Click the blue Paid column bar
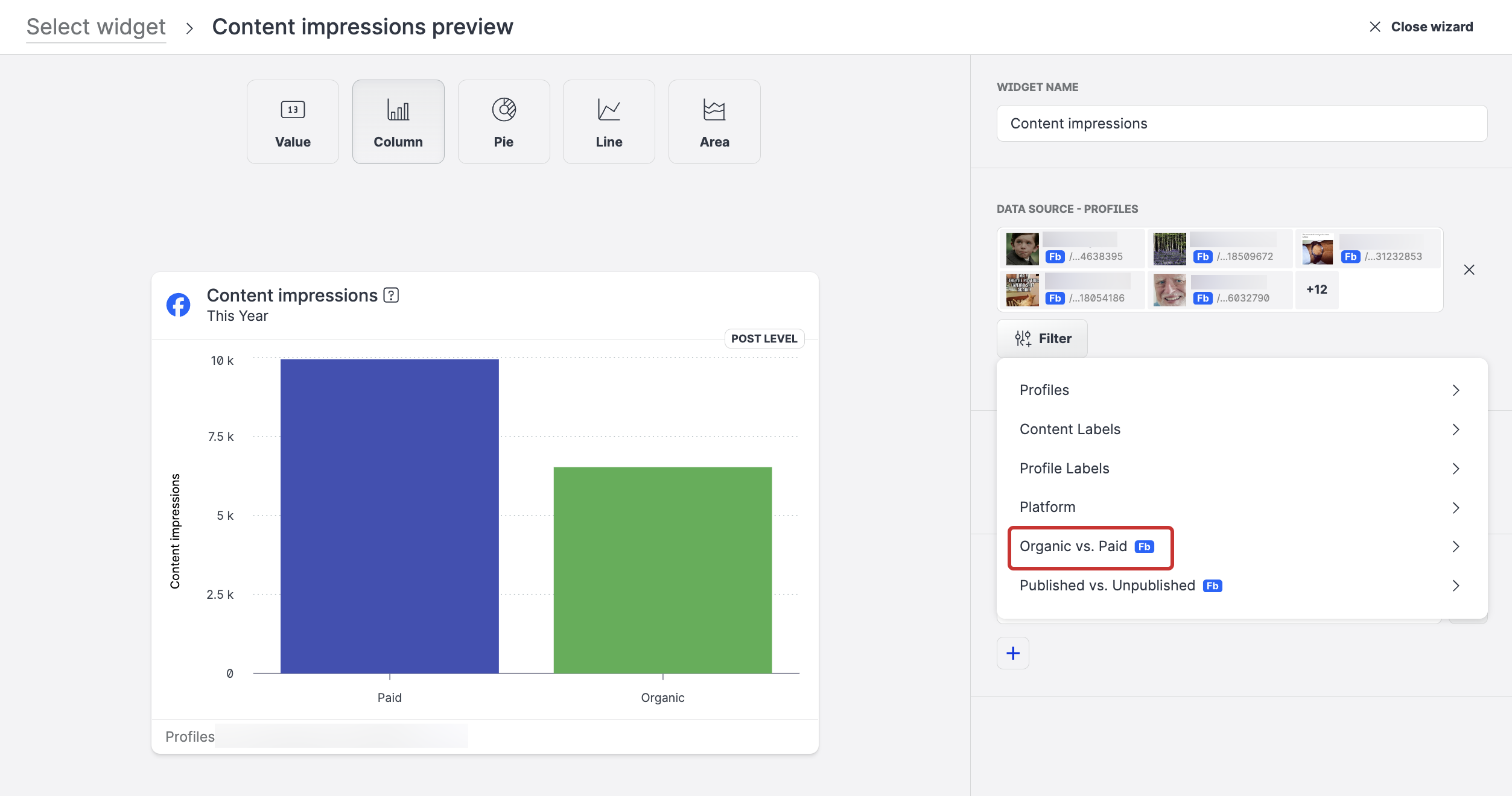 pos(390,516)
